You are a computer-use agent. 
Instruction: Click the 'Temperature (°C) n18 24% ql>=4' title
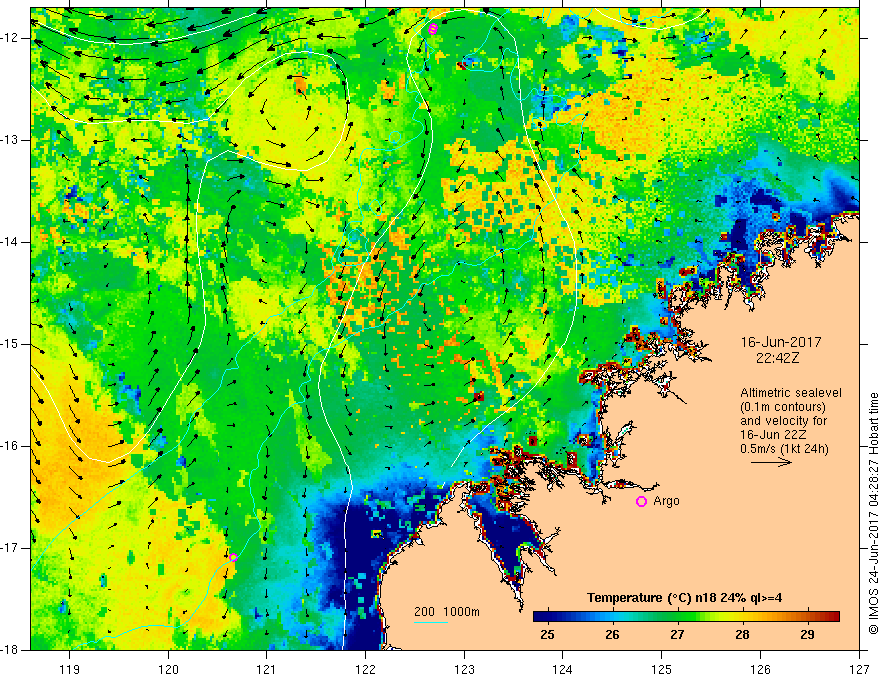click(x=685, y=598)
